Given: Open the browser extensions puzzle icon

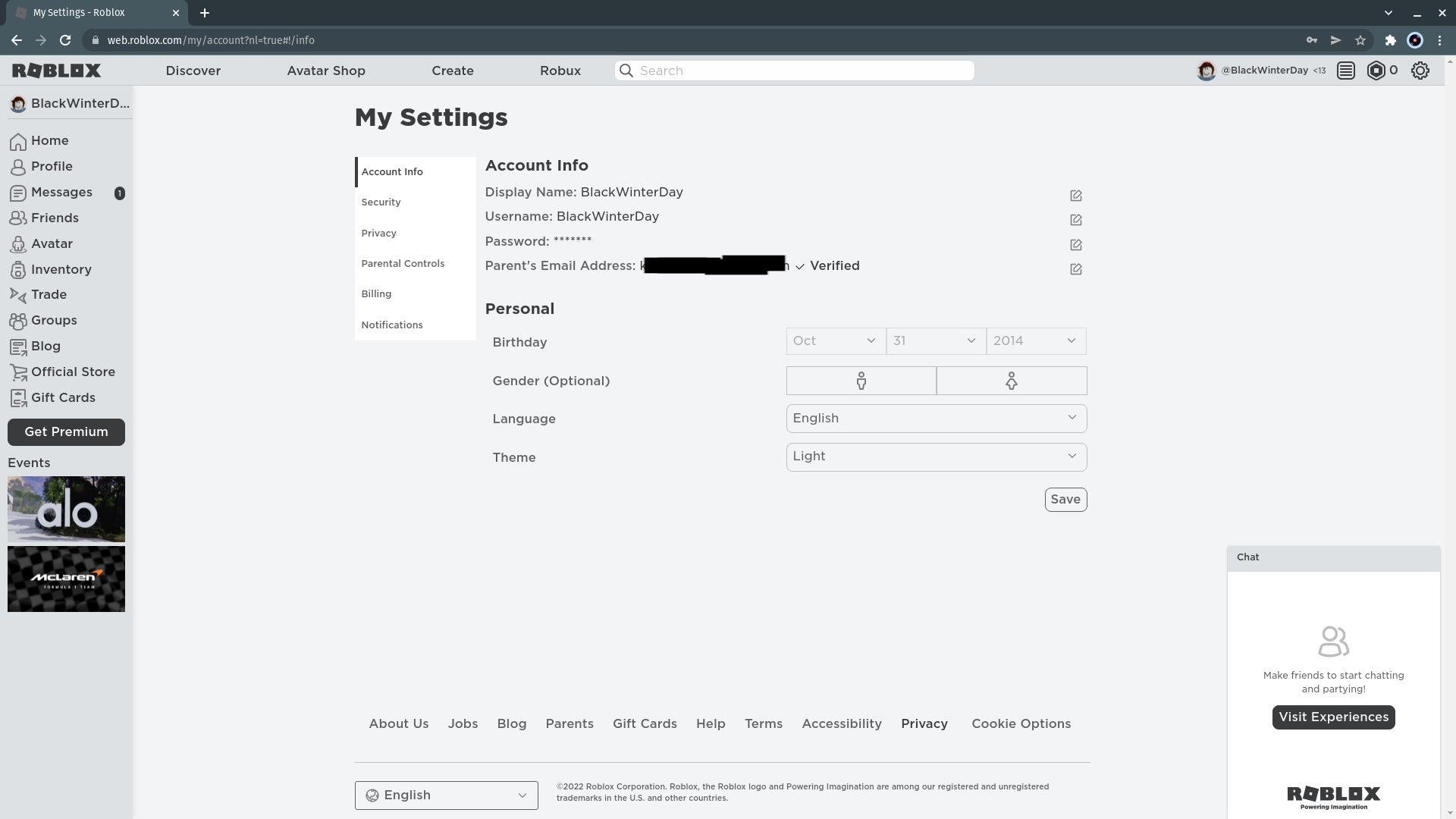Looking at the screenshot, I should coord(1390,40).
